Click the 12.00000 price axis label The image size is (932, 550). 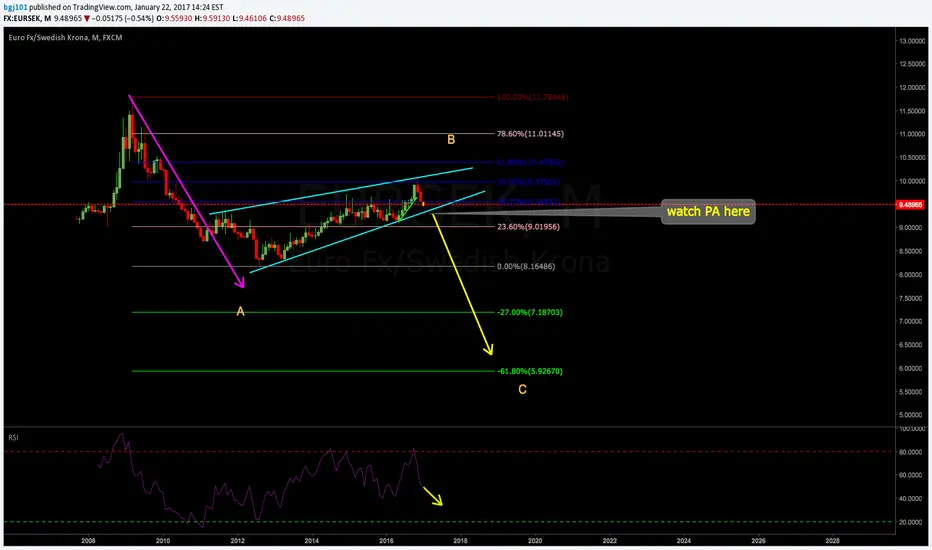pos(912,87)
